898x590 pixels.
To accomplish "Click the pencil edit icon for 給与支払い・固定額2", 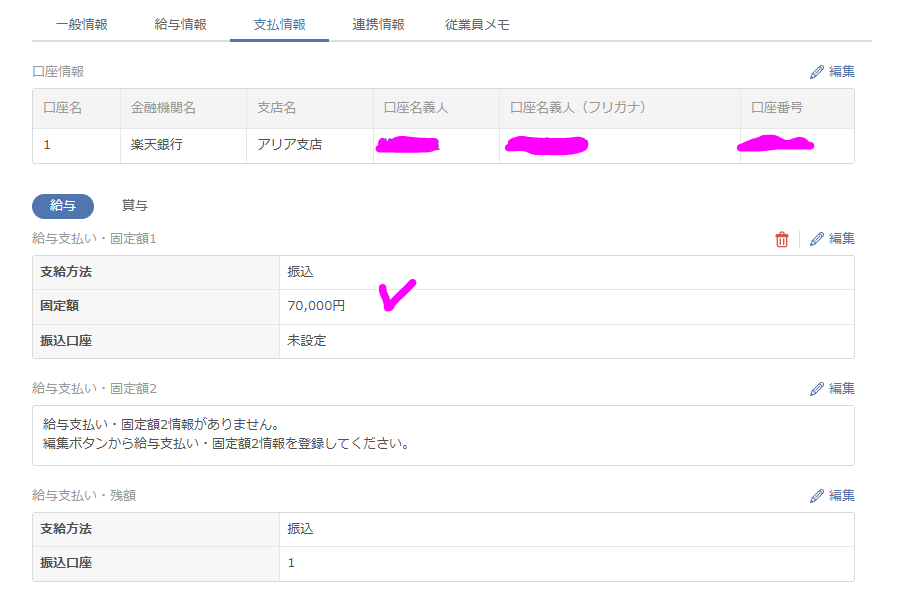I will tap(817, 388).
